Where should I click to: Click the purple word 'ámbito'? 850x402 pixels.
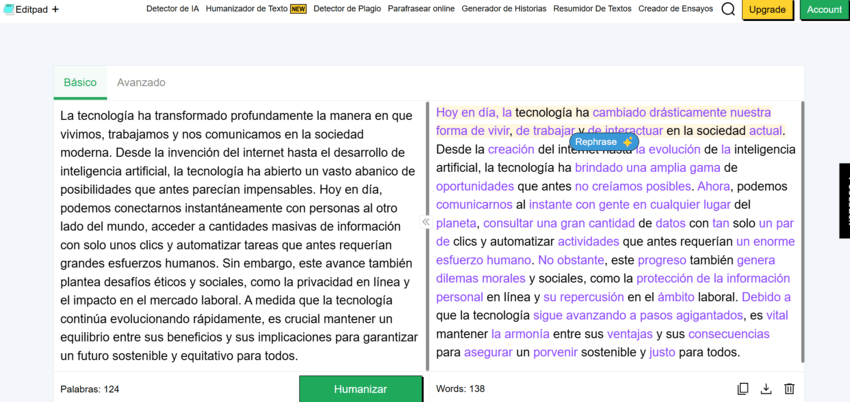click(x=675, y=297)
